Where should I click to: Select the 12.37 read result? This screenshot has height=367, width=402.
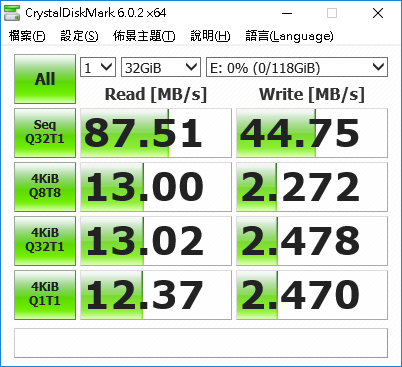click(x=156, y=295)
